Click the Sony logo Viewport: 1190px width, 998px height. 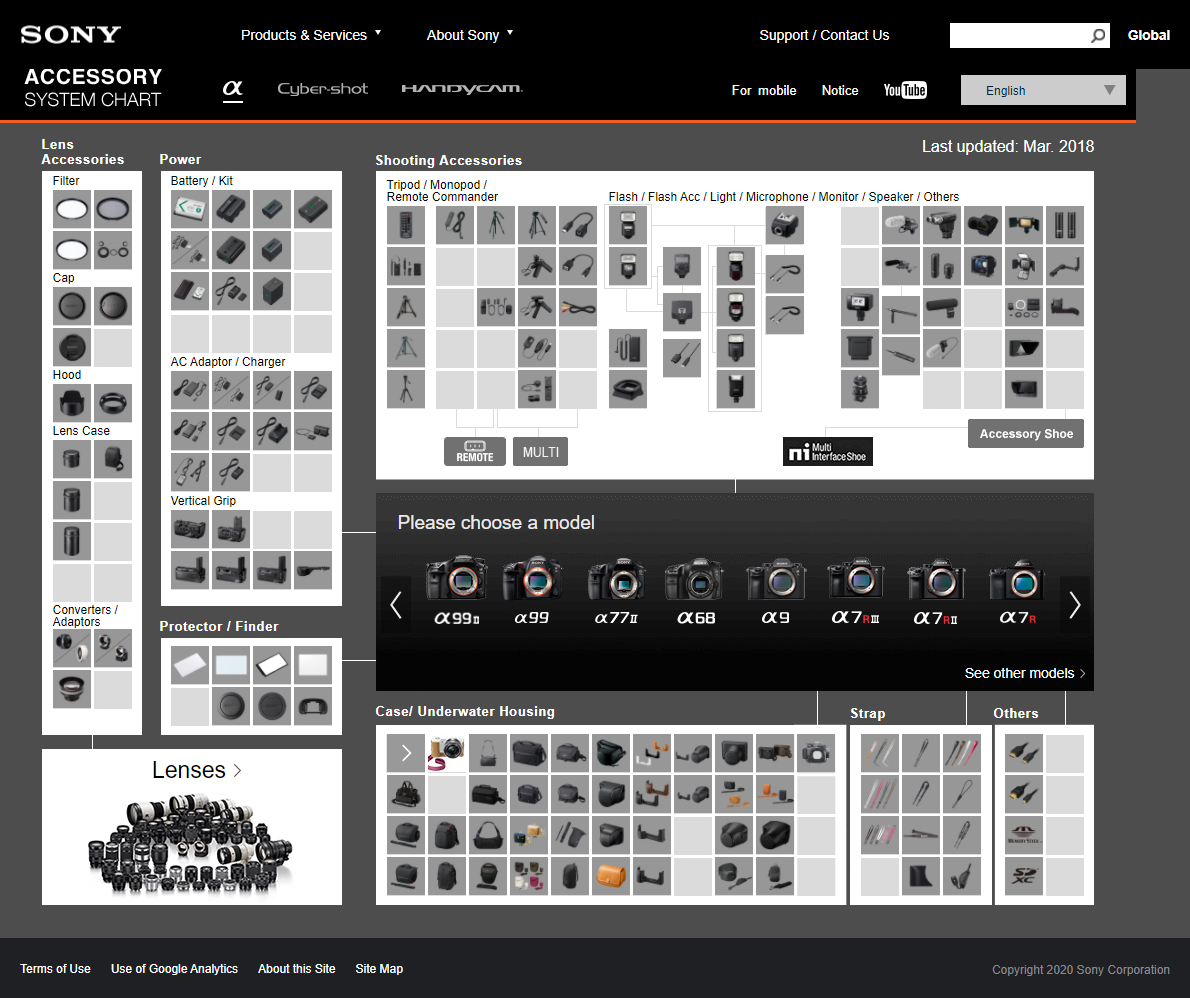point(71,34)
